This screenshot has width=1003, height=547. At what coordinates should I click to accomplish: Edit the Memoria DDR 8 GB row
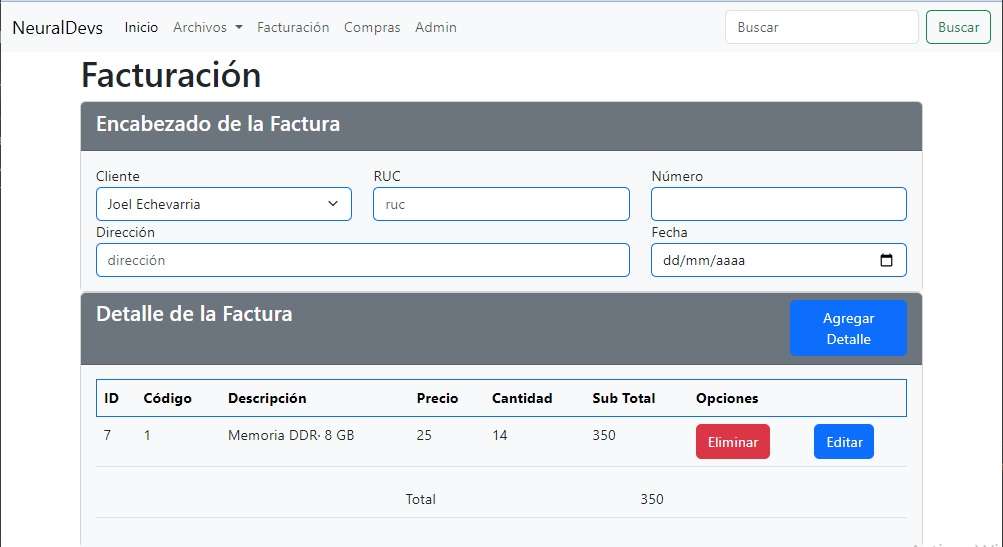[x=844, y=442]
